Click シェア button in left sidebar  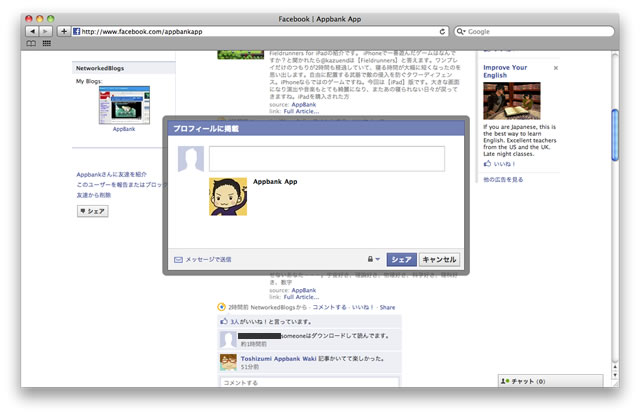tap(93, 211)
